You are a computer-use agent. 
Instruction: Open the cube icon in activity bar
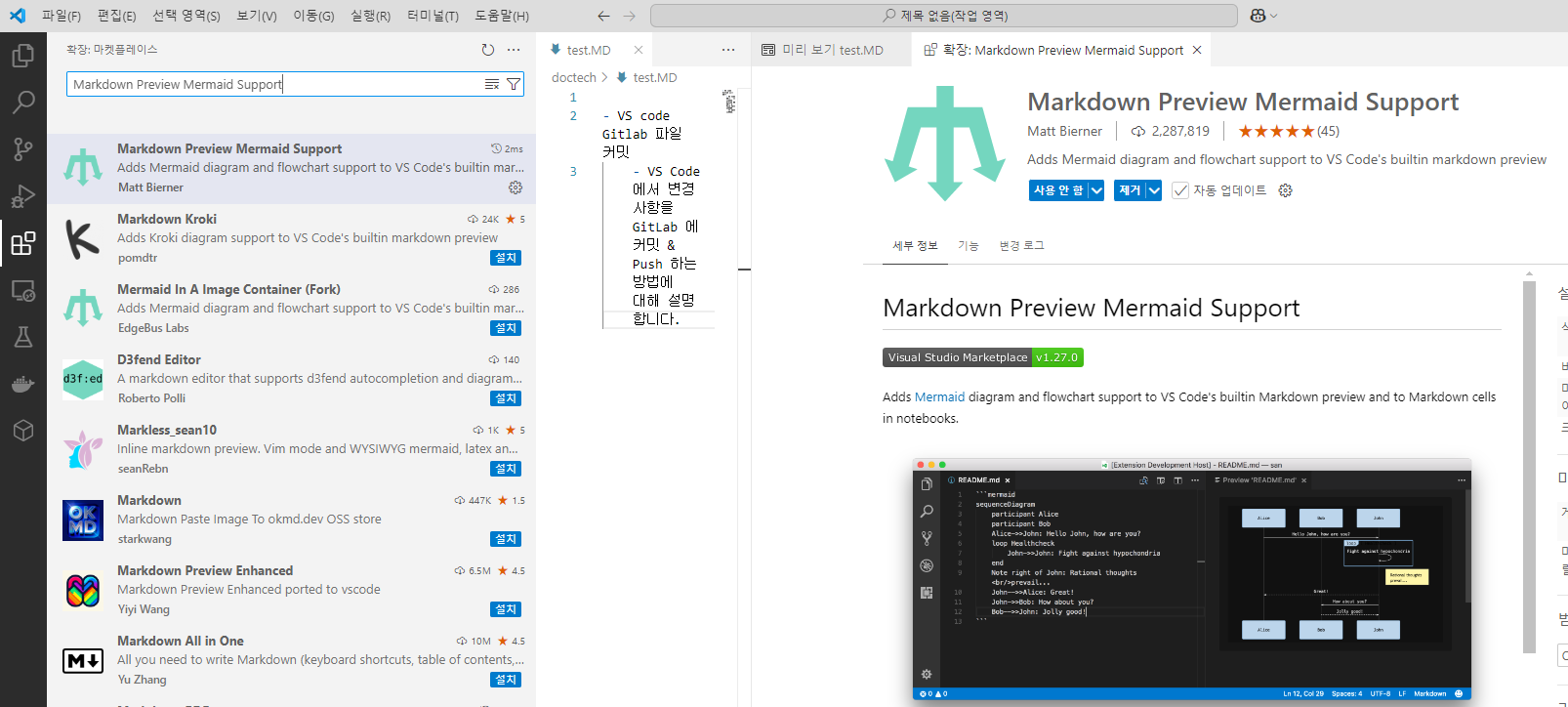22,431
